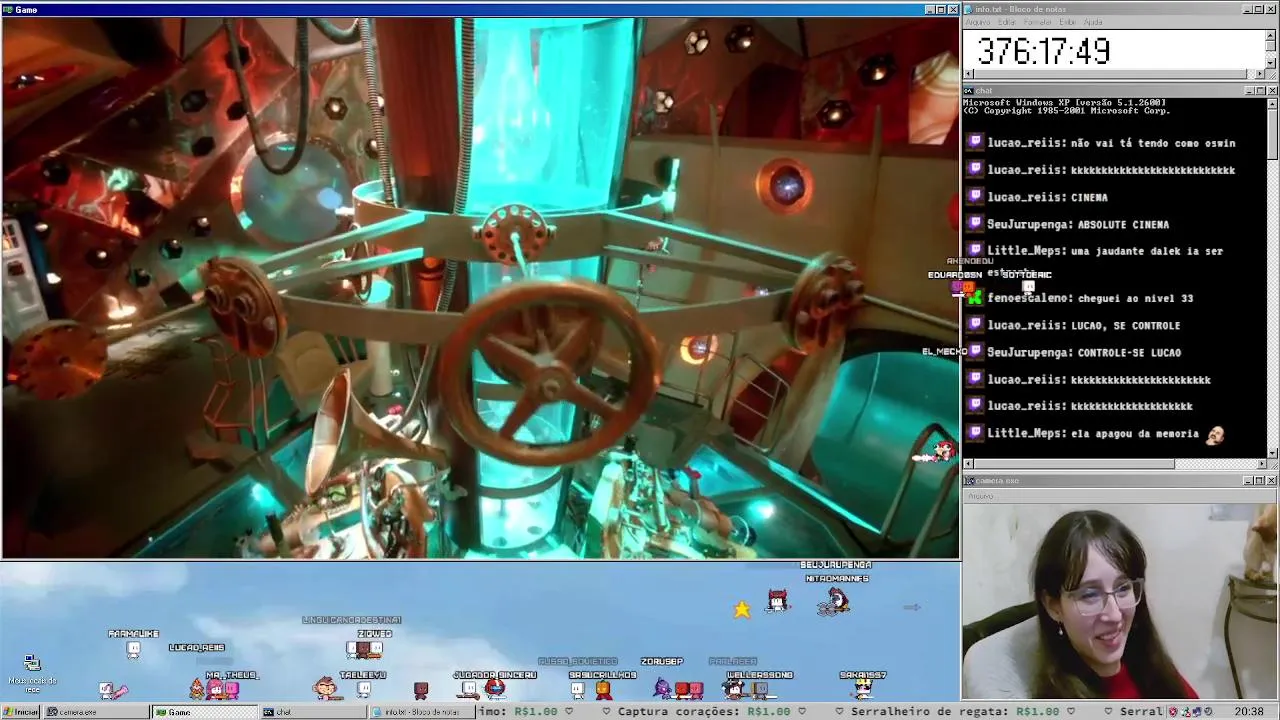Click lucao_reiis message 'CINEMA'

pyautogui.click(x=1089, y=197)
